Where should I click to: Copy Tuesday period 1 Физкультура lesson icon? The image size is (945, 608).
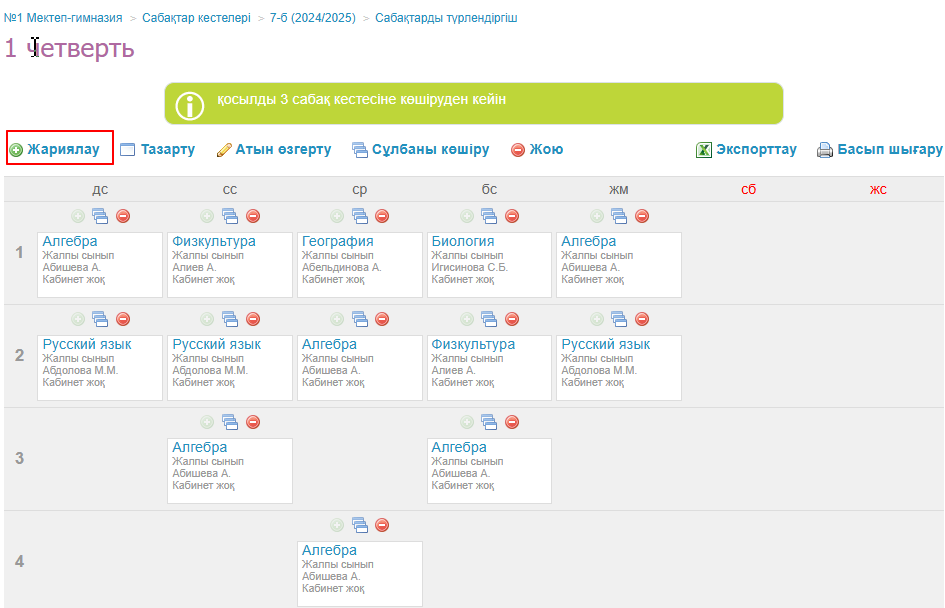[230, 216]
